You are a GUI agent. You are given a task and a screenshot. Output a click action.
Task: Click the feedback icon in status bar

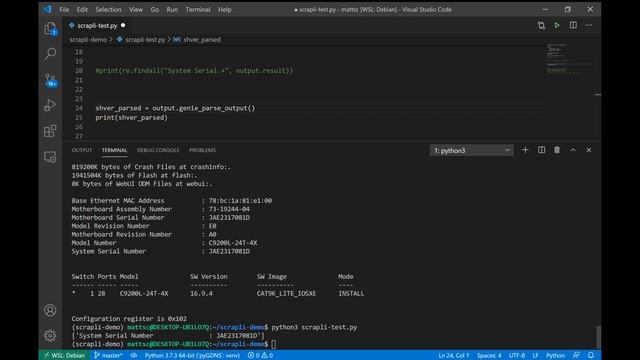coord(576,355)
